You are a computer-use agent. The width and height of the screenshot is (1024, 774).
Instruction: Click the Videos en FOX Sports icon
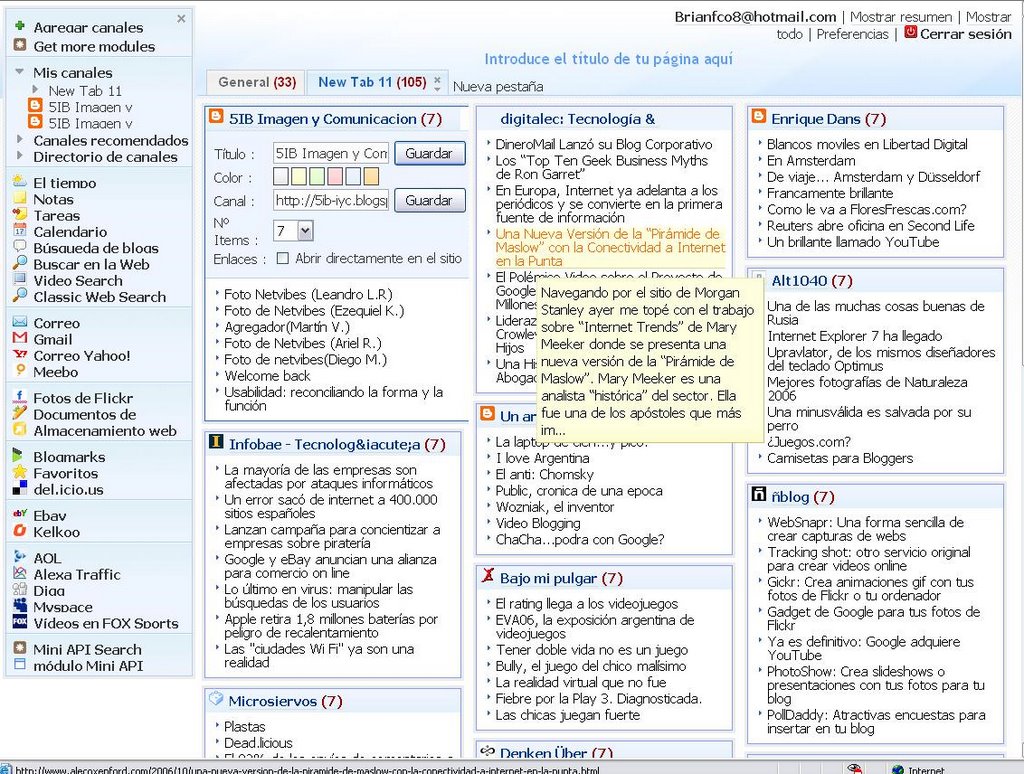pyautogui.click(x=20, y=622)
